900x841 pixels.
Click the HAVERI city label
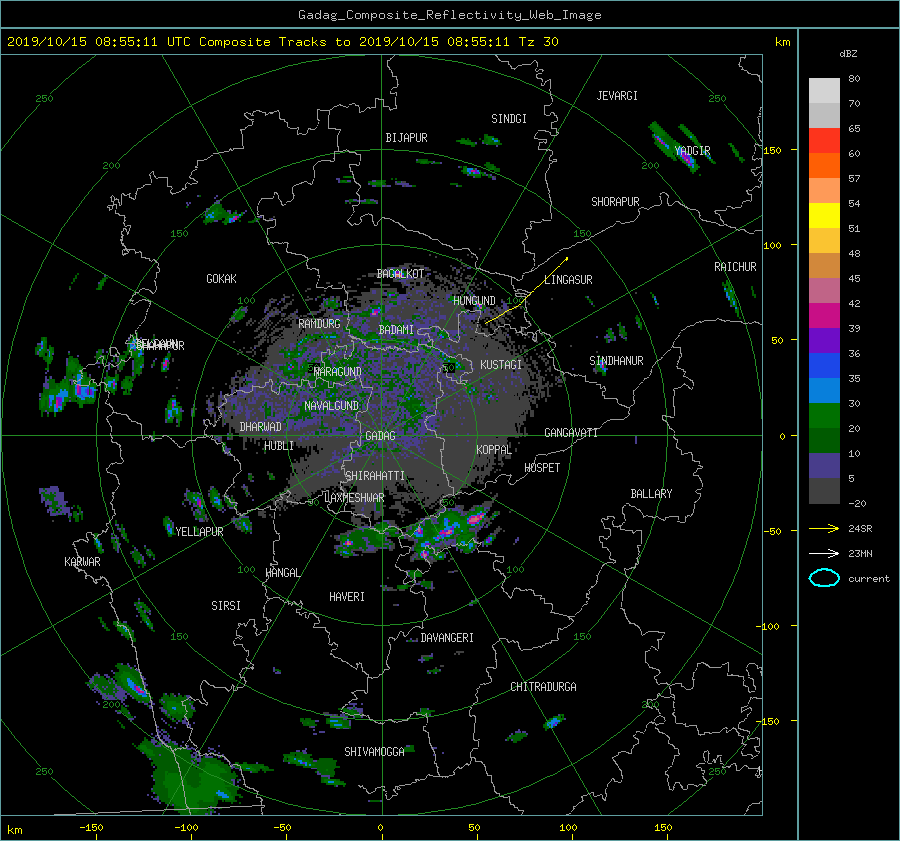(347, 596)
